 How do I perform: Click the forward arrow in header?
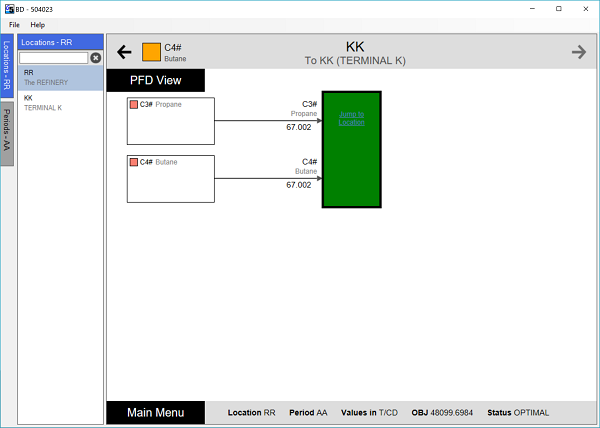click(579, 52)
